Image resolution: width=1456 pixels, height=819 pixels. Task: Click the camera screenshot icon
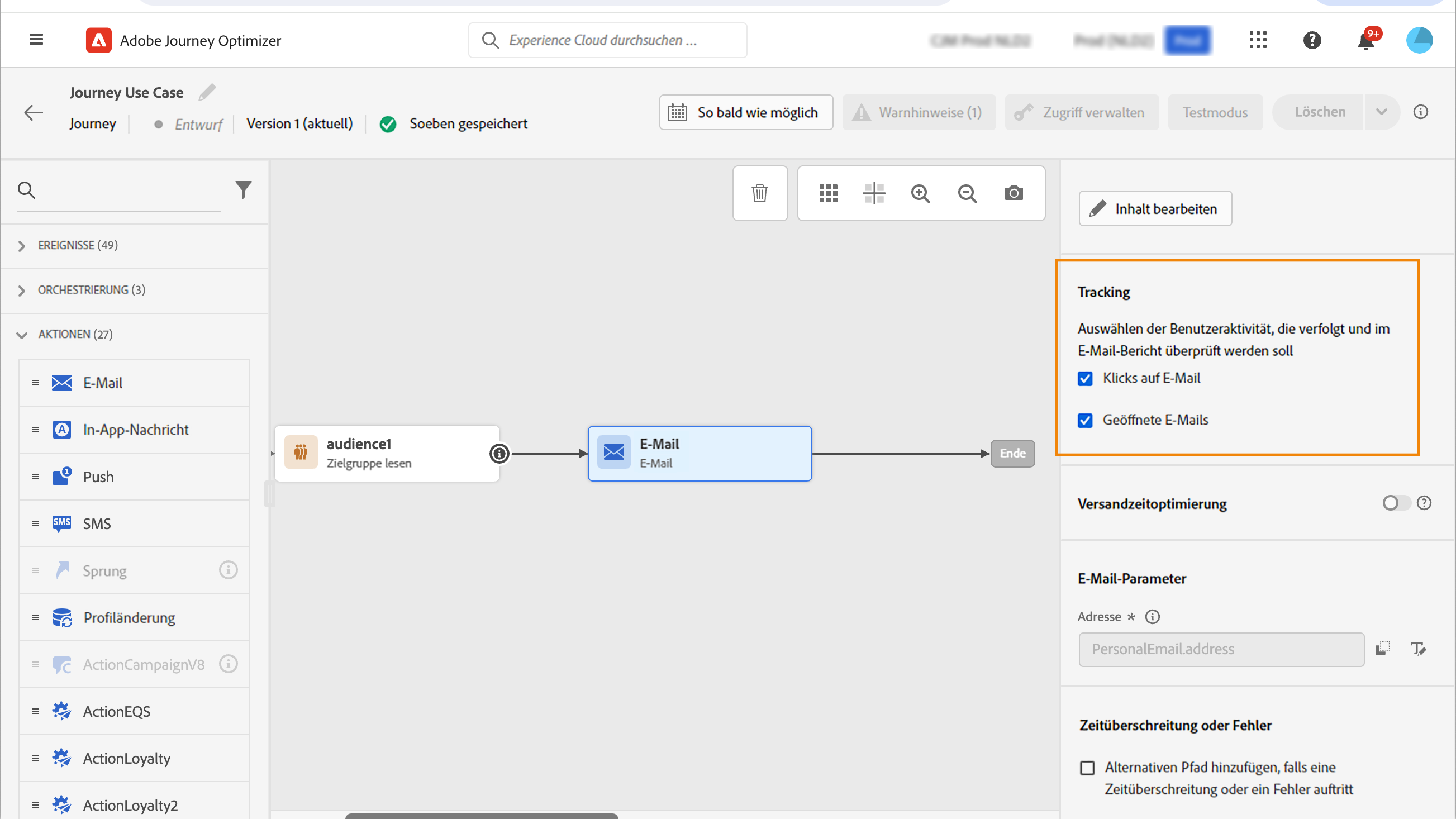1014,193
